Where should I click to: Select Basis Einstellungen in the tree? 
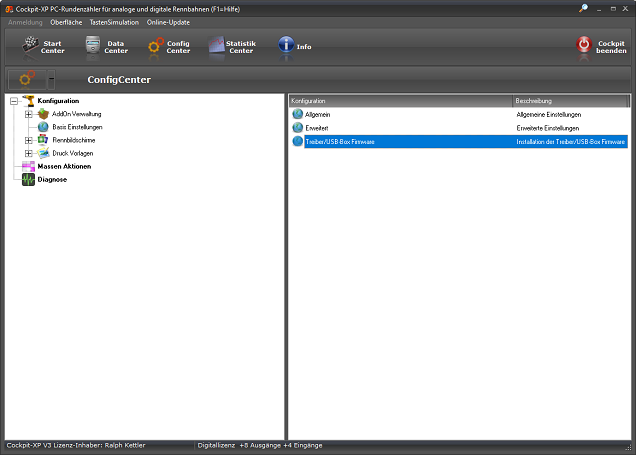point(77,127)
